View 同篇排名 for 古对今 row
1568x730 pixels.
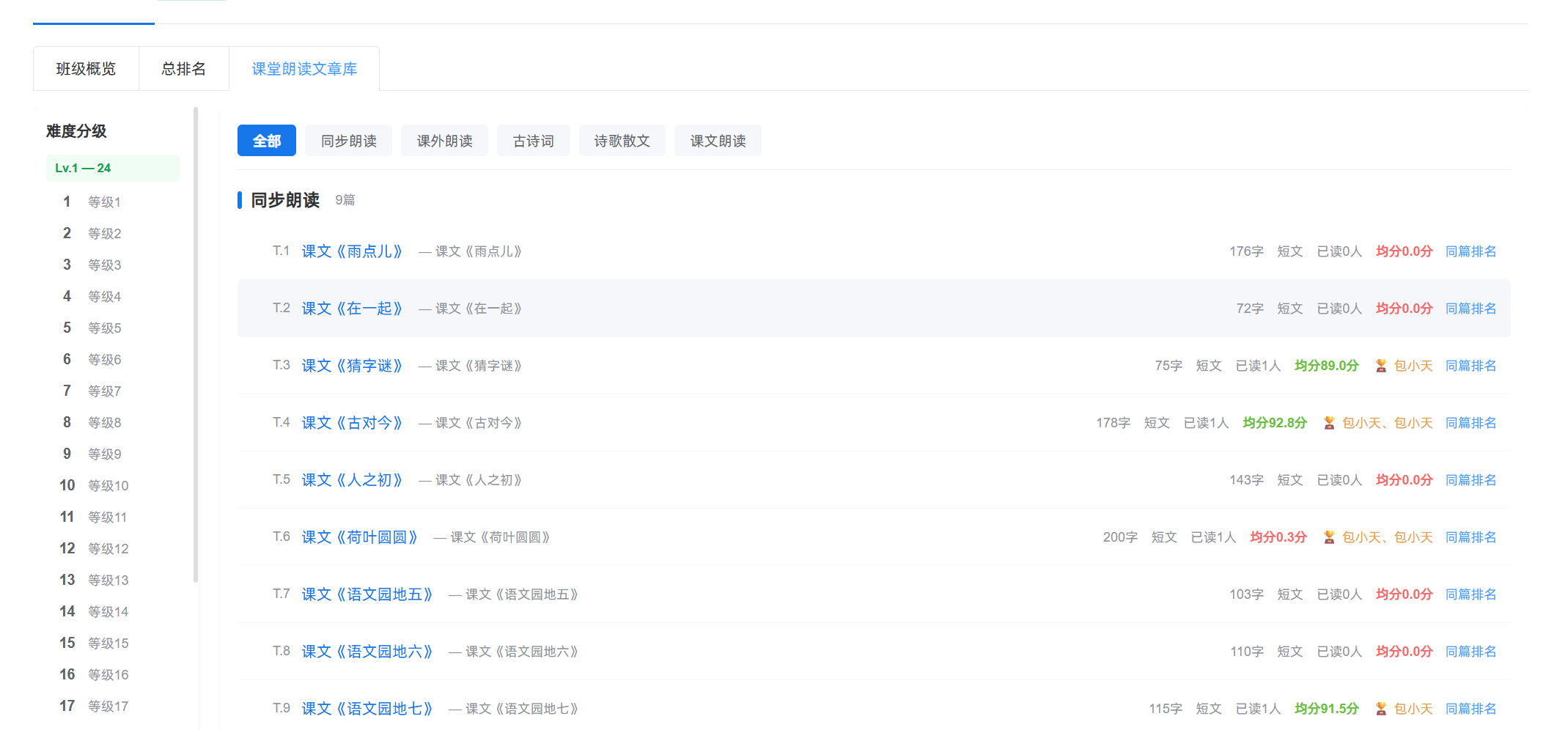pos(1471,423)
